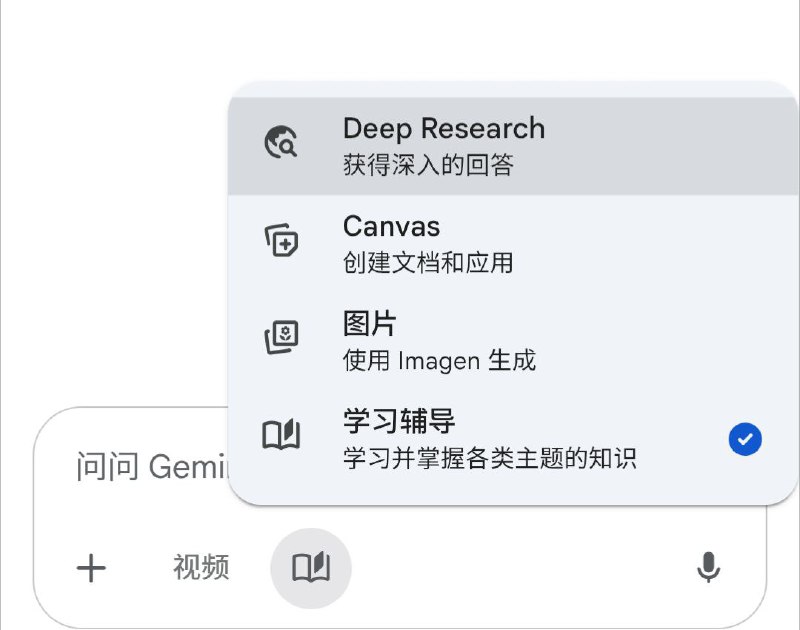Select the 图片 Imagen generation icon

tap(282, 337)
